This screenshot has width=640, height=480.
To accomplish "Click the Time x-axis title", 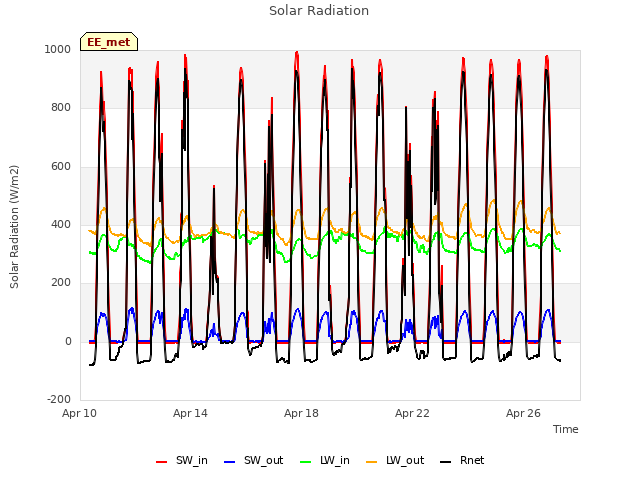I will (x=565, y=429).
